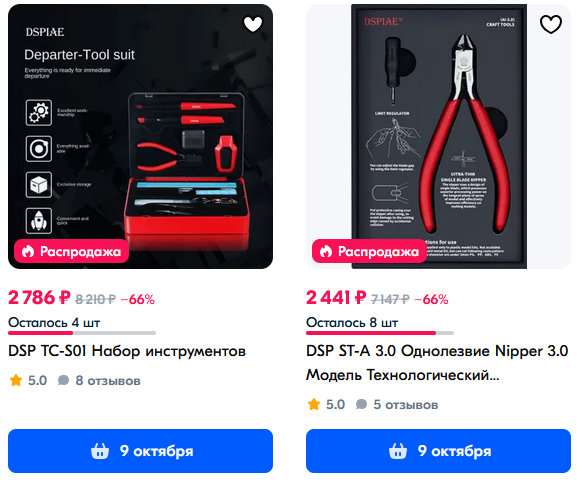The width and height of the screenshot is (583, 489).
Task: Open the single blade nipper product image
Action: [438, 136]
